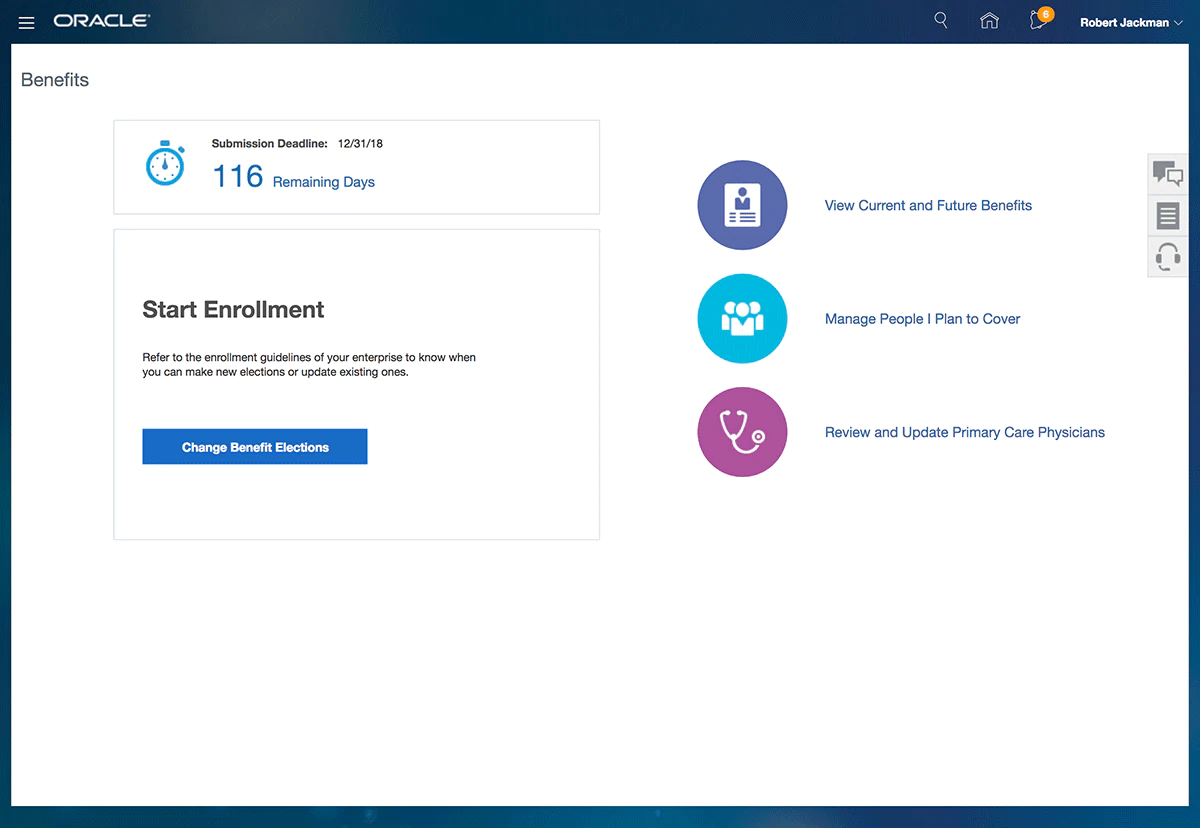Open notifications with the 6 badge
This screenshot has width=1200, height=828.
[x=1039, y=21]
